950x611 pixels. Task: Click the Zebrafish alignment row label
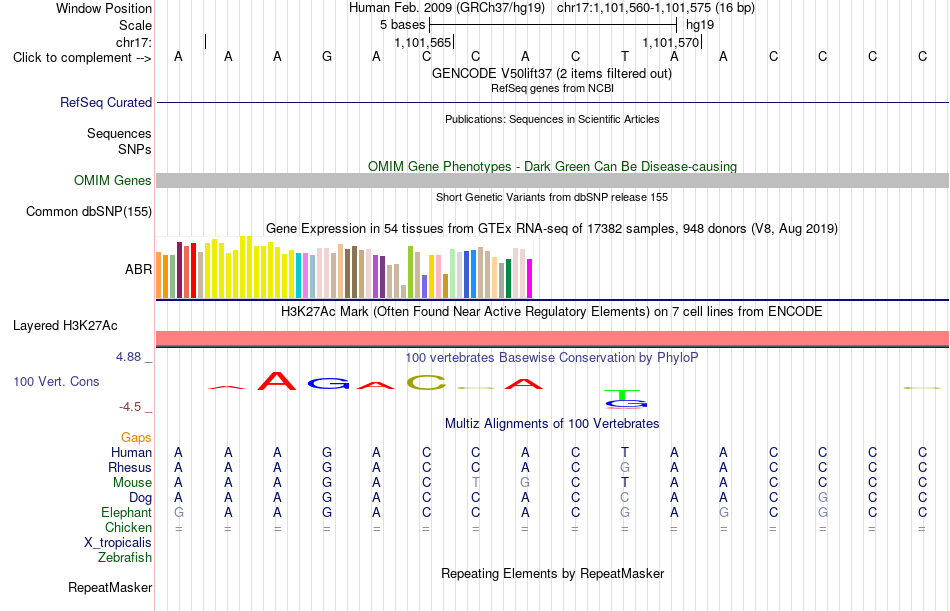click(125, 558)
